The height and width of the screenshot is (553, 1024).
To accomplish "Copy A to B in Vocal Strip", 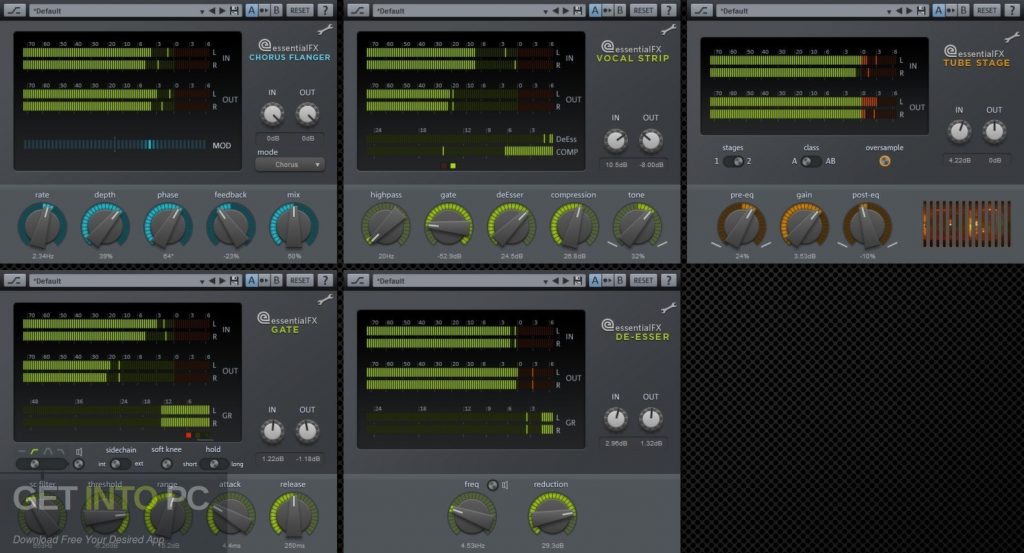I will click(607, 10).
